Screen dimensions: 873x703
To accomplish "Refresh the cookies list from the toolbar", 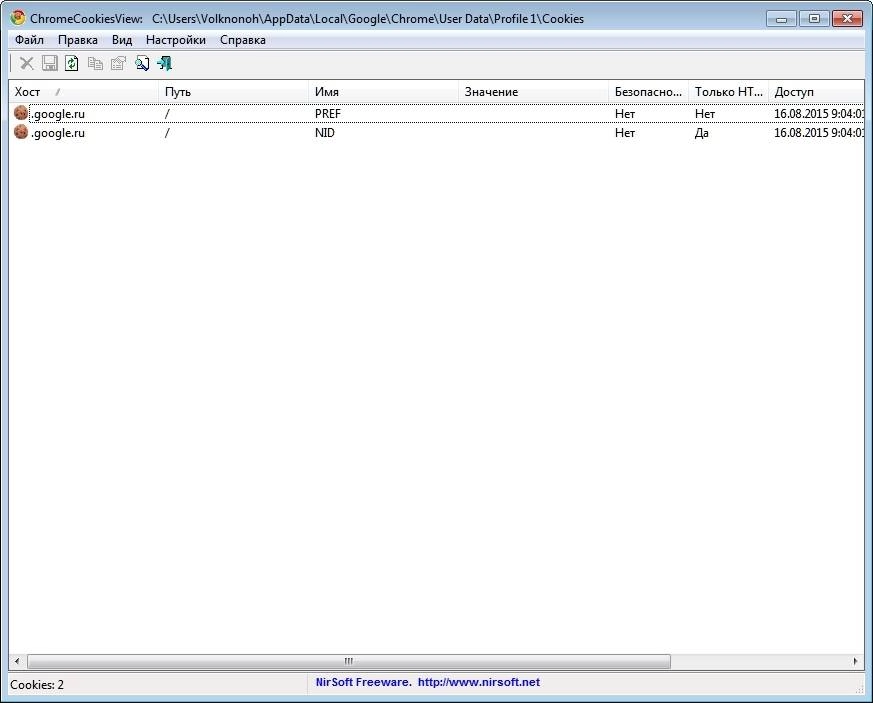I will click(72, 63).
